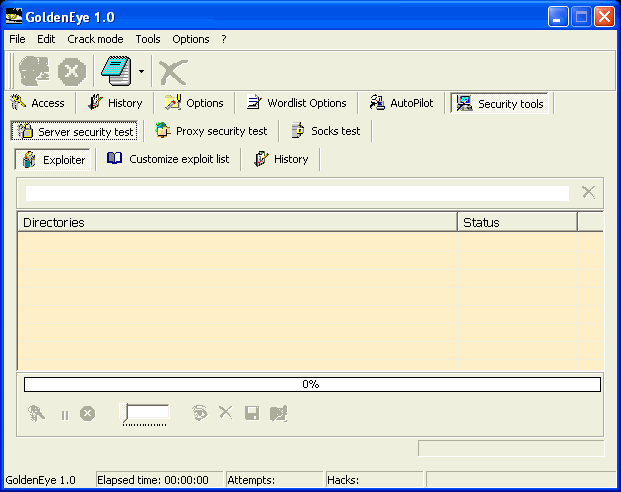
Task: Switch to the Socks test tab
Action: (x=325, y=131)
